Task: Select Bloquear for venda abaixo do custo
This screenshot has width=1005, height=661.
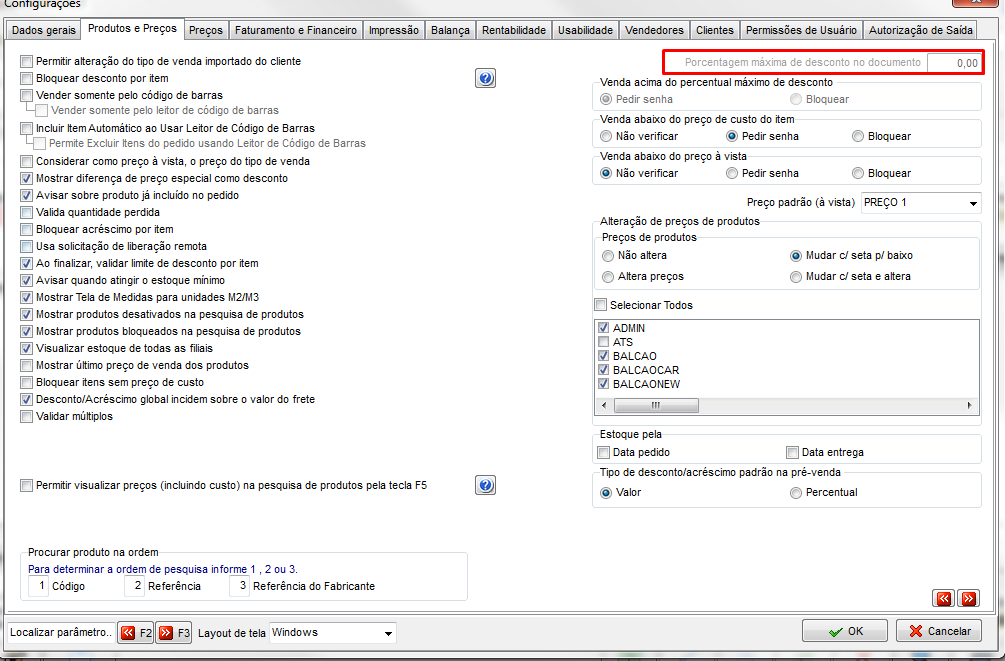Action: pyautogui.click(x=858, y=136)
